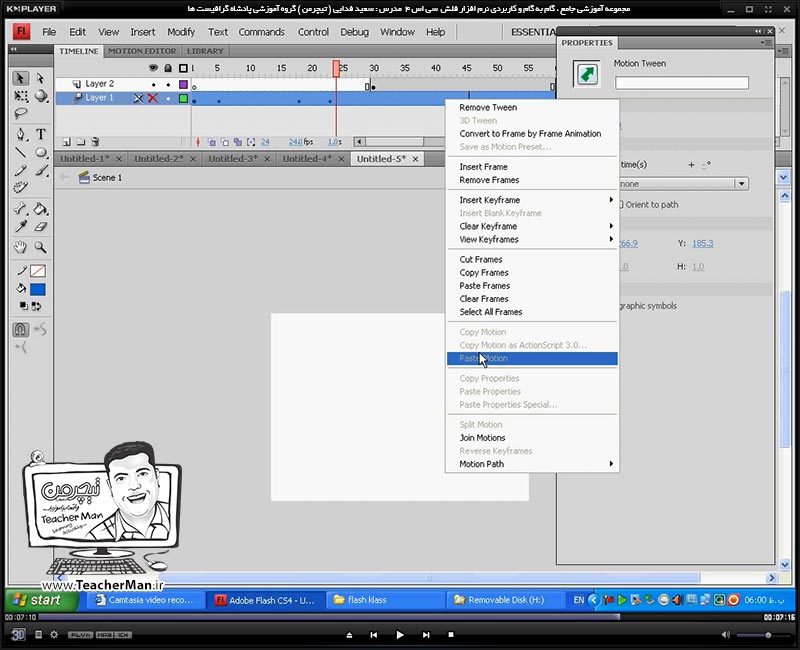Click the 24.0 fps frame rate value
Screen dimensions: 800x650
(295, 142)
